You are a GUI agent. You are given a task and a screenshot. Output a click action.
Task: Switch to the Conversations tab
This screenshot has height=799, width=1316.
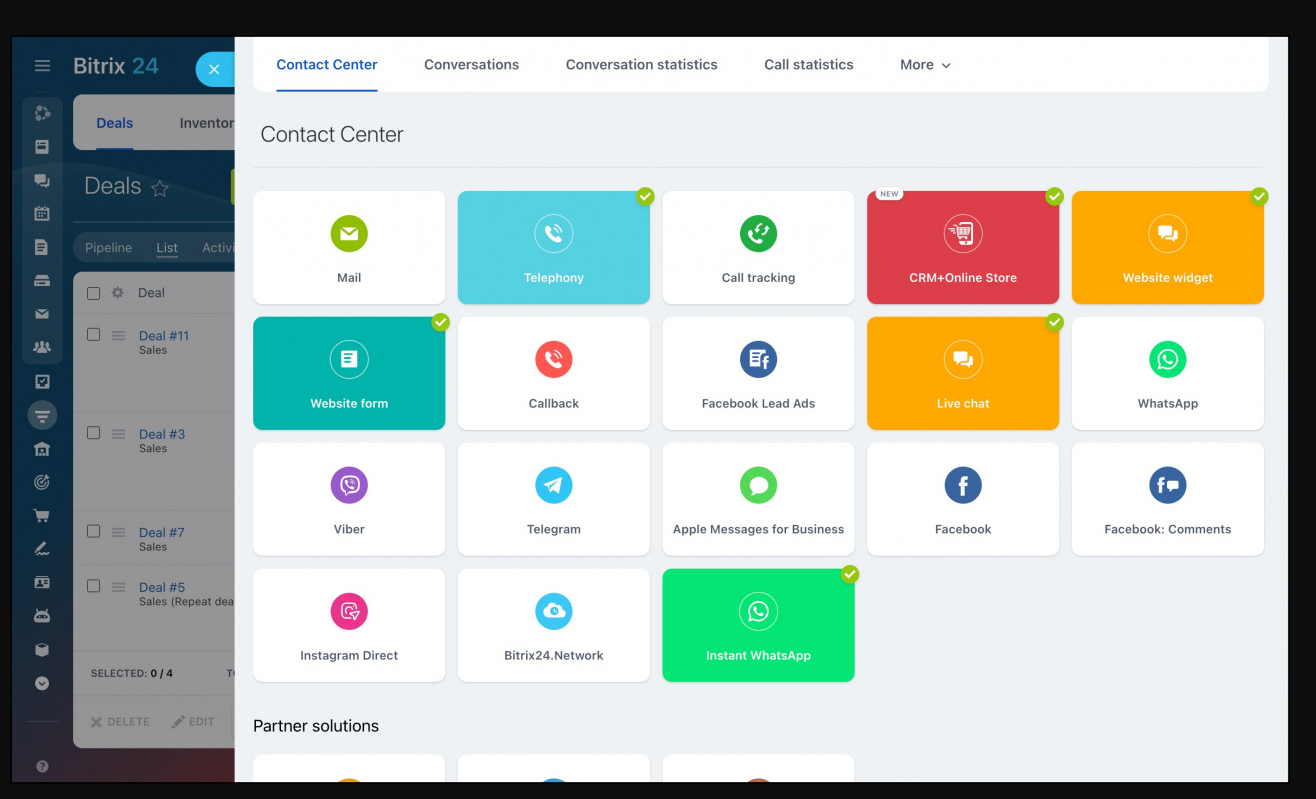pos(471,65)
